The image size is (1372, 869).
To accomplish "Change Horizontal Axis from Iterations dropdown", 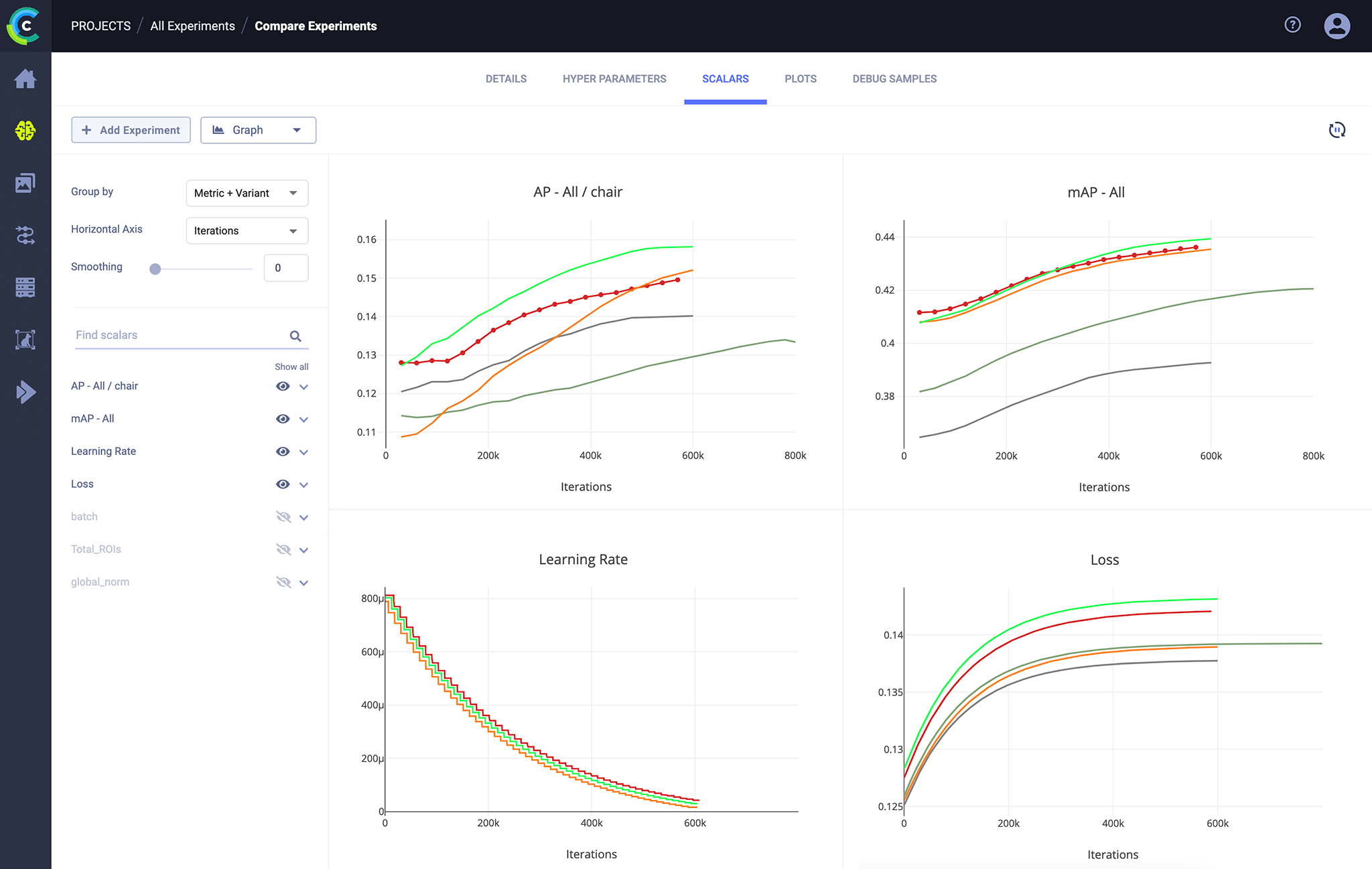I will (x=247, y=230).
